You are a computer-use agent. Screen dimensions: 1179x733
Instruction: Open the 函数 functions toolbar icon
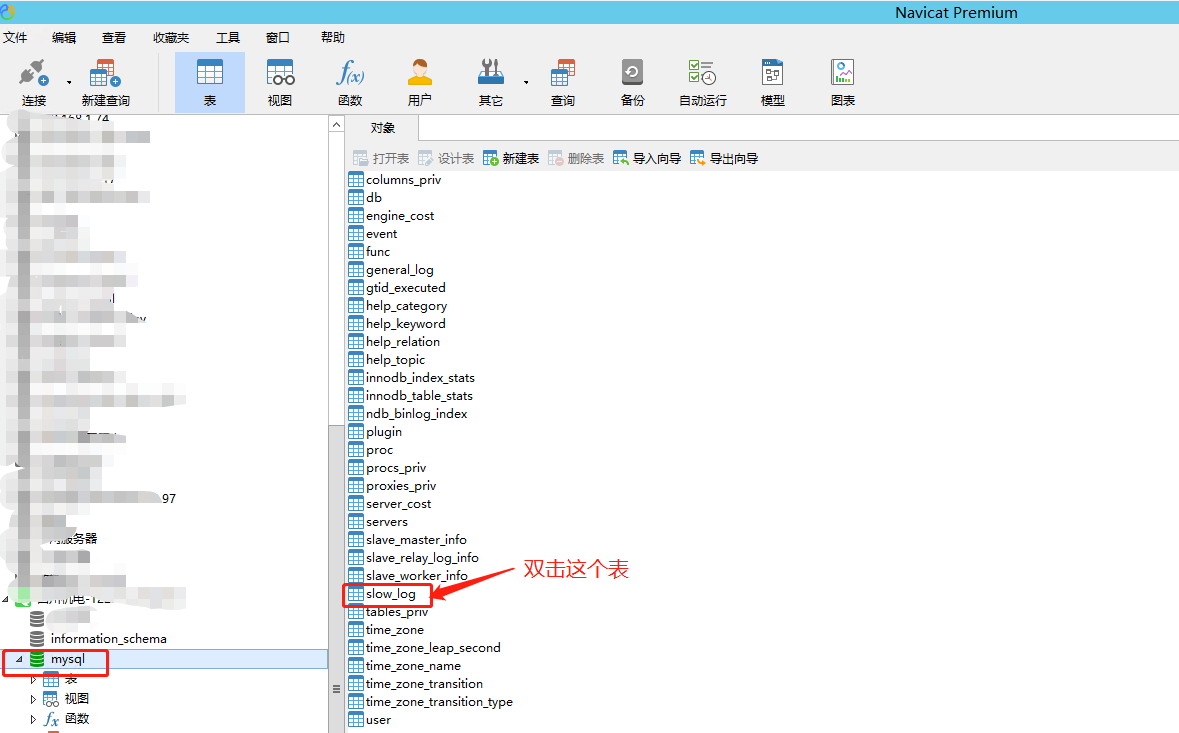pos(350,83)
